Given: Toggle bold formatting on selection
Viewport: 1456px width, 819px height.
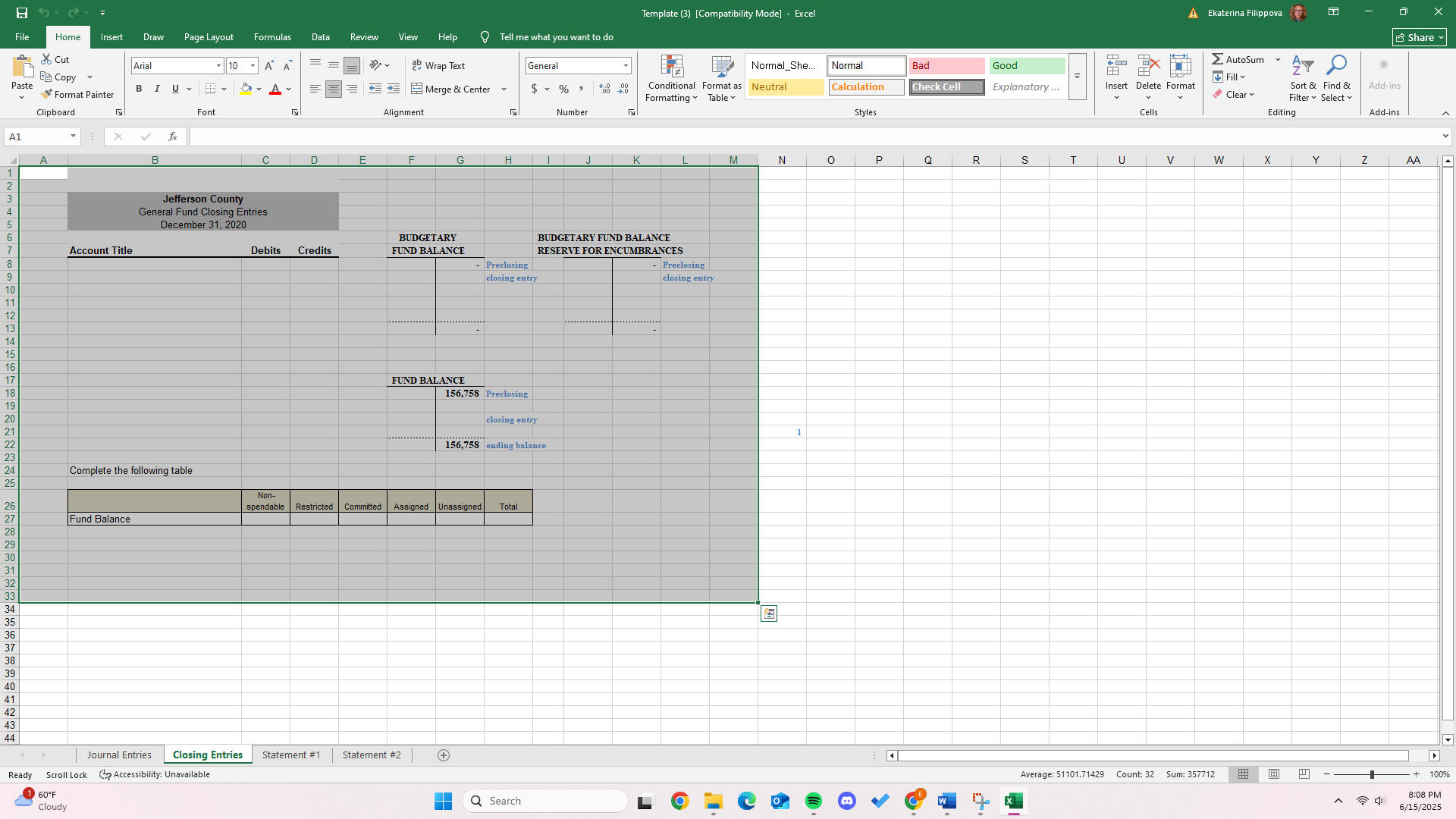Looking at the screenshot, I should tap(139, 89).
